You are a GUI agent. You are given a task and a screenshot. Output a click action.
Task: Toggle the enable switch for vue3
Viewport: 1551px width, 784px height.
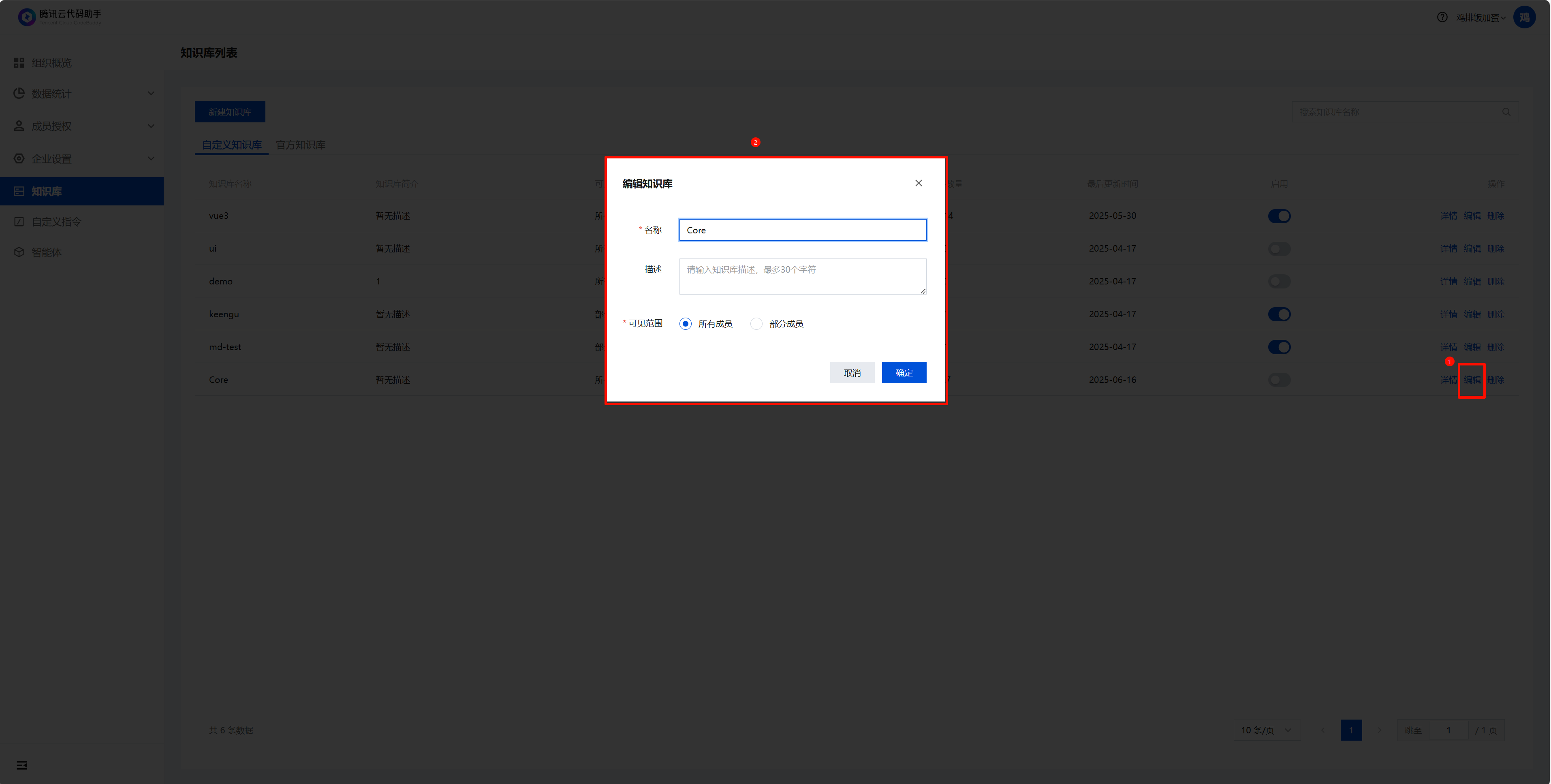[1279, 216]
